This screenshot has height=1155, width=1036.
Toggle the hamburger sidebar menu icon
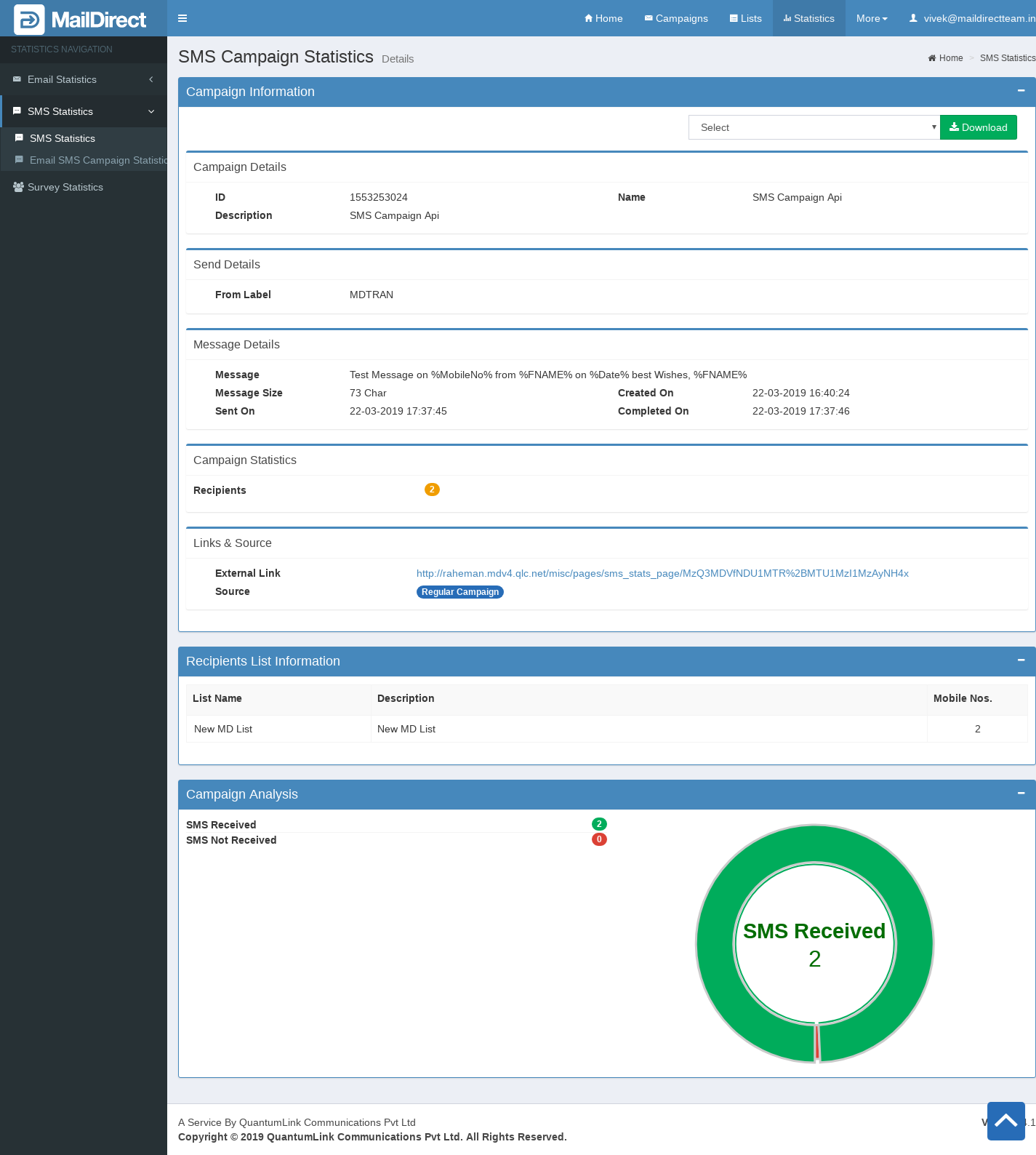(x=182, y=18)
